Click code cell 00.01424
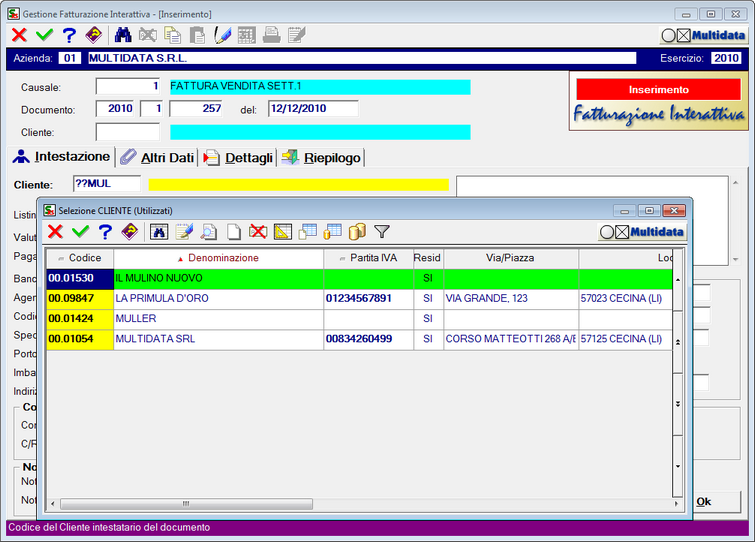The height and width of the screenshot is (542, 755). pos(80,319)
